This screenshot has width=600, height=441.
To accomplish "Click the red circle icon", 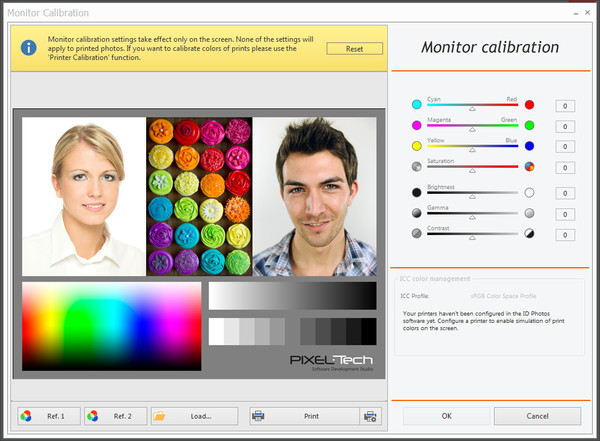I will click(x=529, y=105).
